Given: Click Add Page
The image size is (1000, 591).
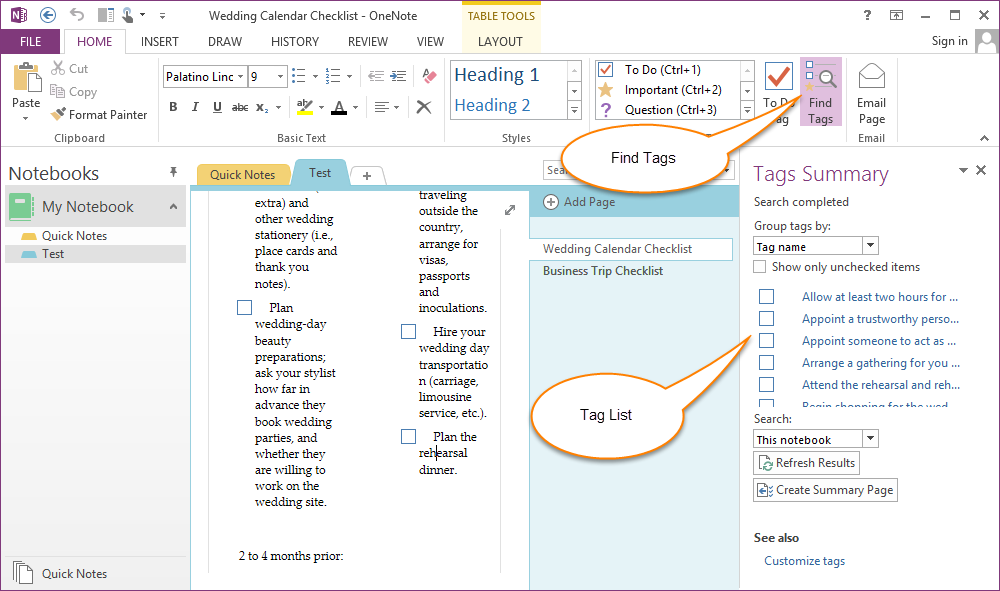Looking at the screenshot, I should (x=579, y=202).
